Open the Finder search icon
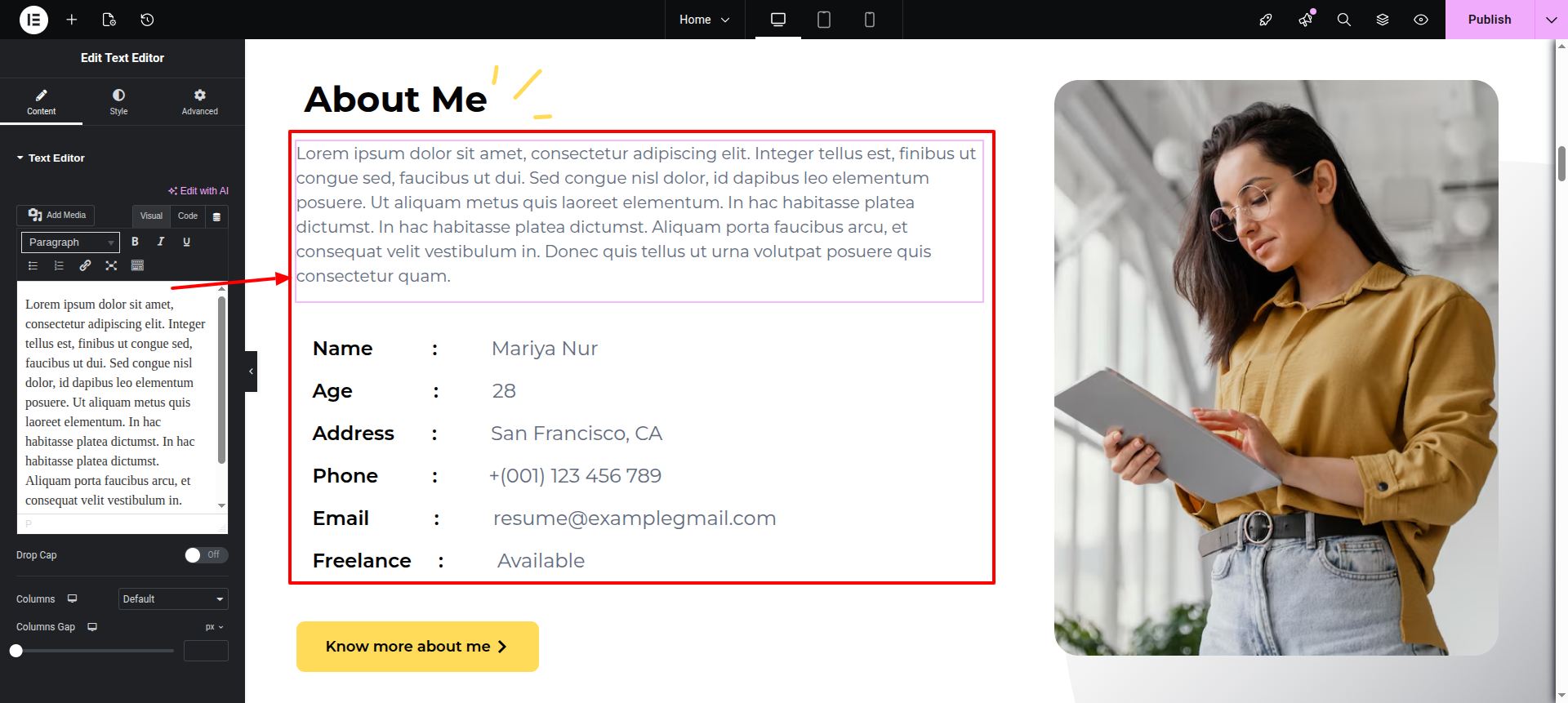The height and width of the screenshot is (703, 1568). (x=1343, y=20)
